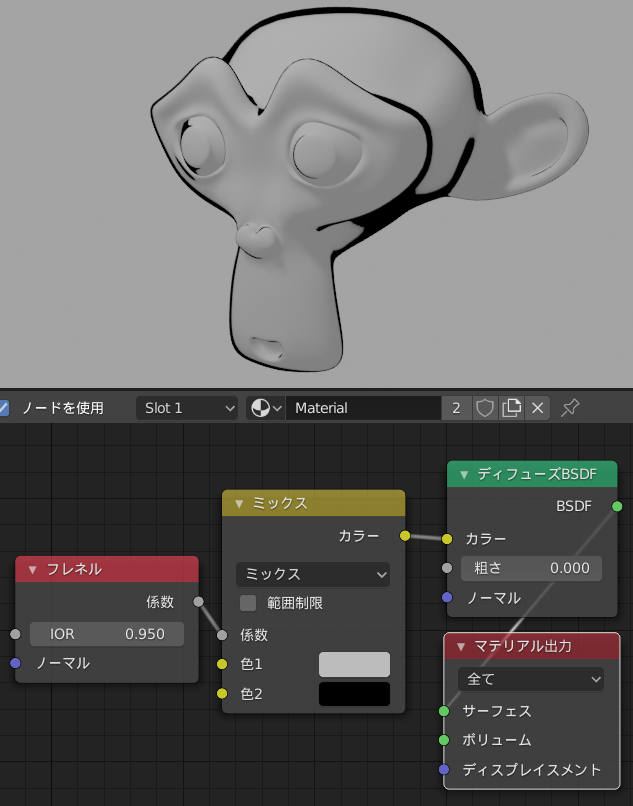The image size is (633, 806).
Task: Click the 色2 black swatch
Action: click(x=354, y=694)
